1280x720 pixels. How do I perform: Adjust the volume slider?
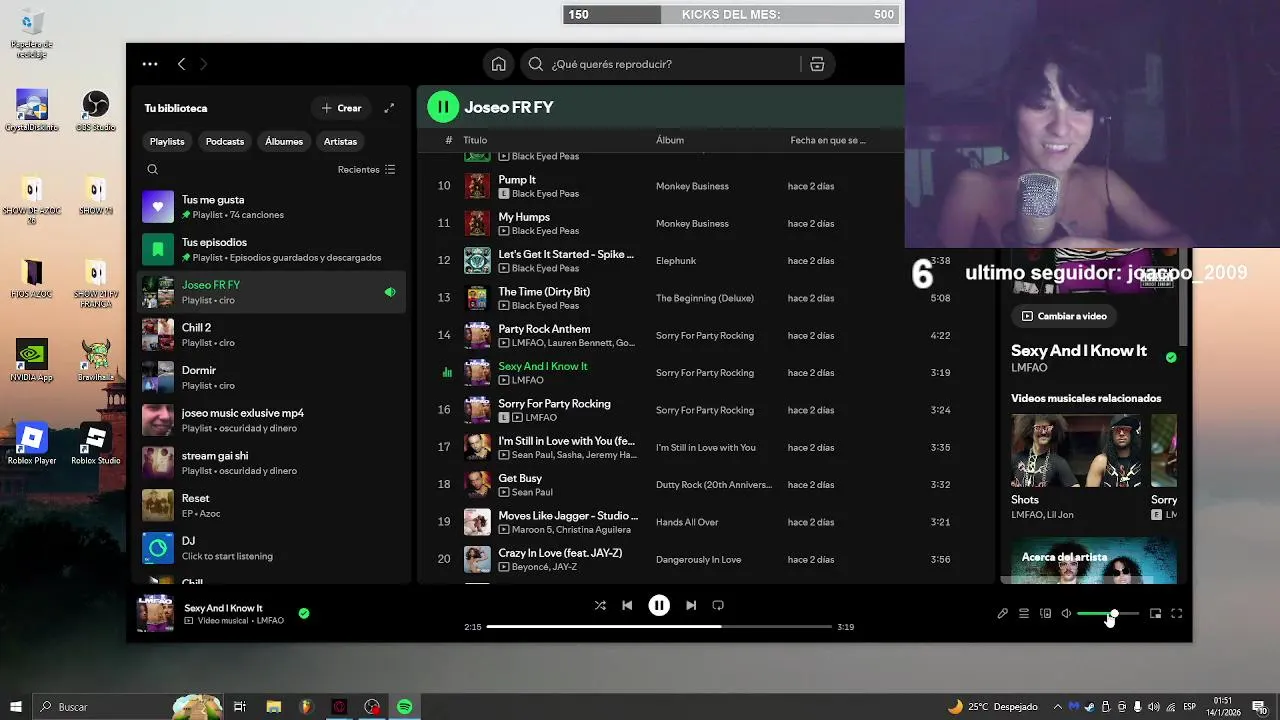[1107, 614]
